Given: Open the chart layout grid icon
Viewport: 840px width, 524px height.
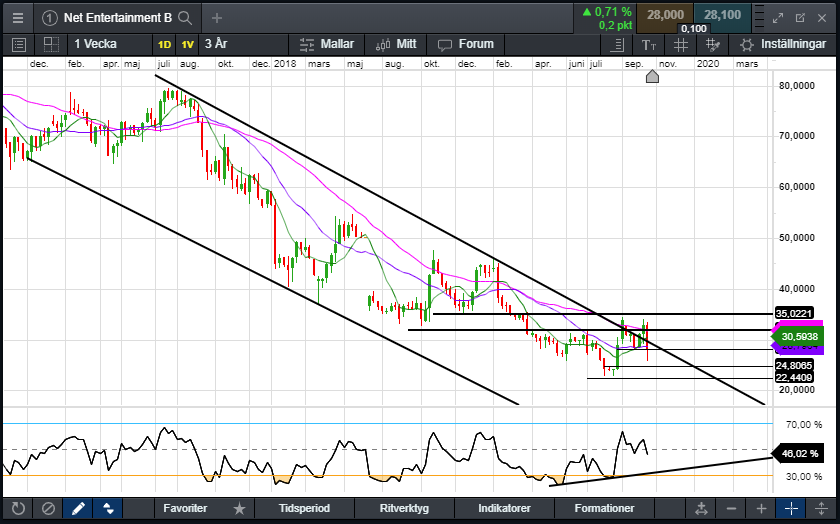Looking at the screenshot, I should click(51, 44).
